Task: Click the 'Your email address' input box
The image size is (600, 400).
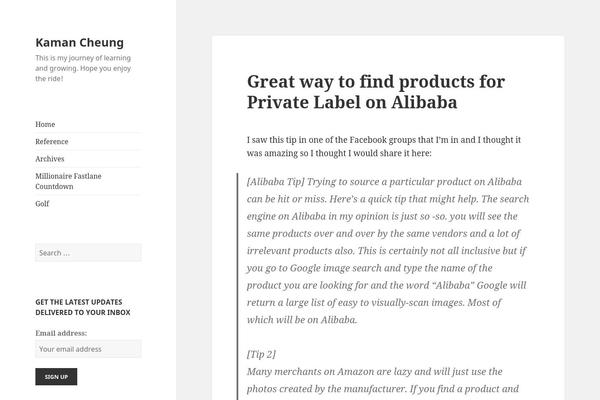Action: tap(88, 349)
